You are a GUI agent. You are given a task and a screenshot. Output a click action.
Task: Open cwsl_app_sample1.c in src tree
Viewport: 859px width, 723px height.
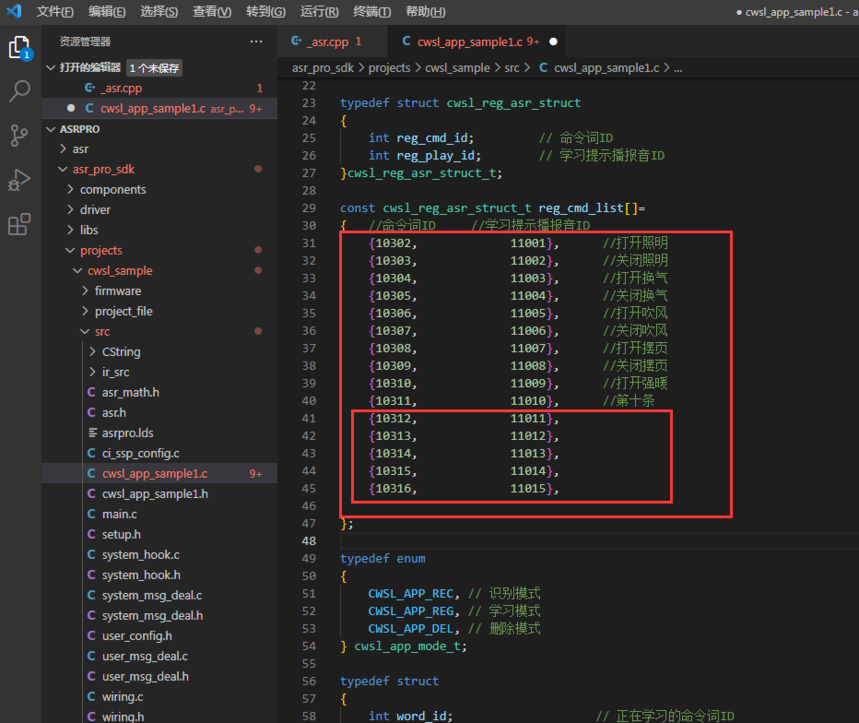point(159,473)
